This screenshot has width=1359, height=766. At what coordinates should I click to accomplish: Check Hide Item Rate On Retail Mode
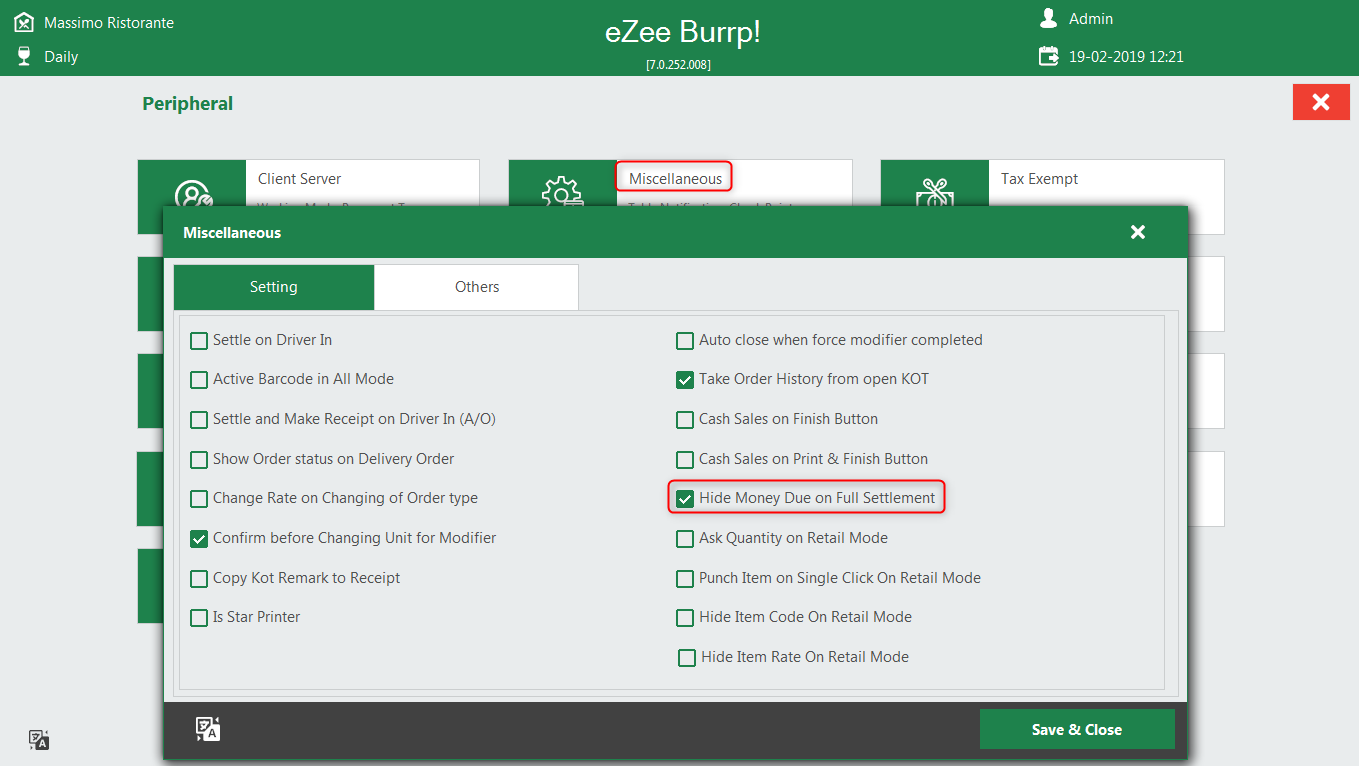click(x=687, y=658)
